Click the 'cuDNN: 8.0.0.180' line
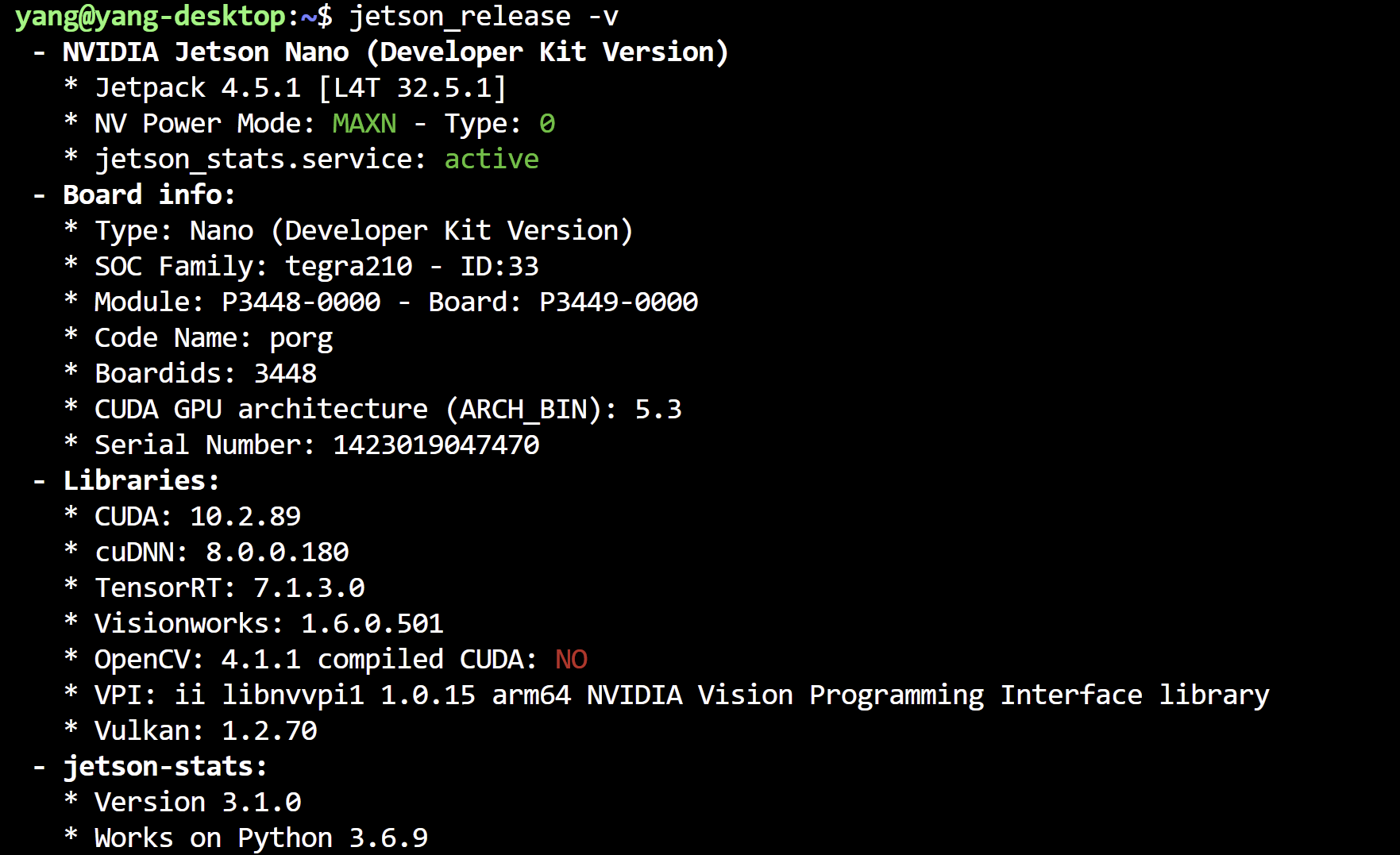This screenshot has height=855, width=1400. 222,553
